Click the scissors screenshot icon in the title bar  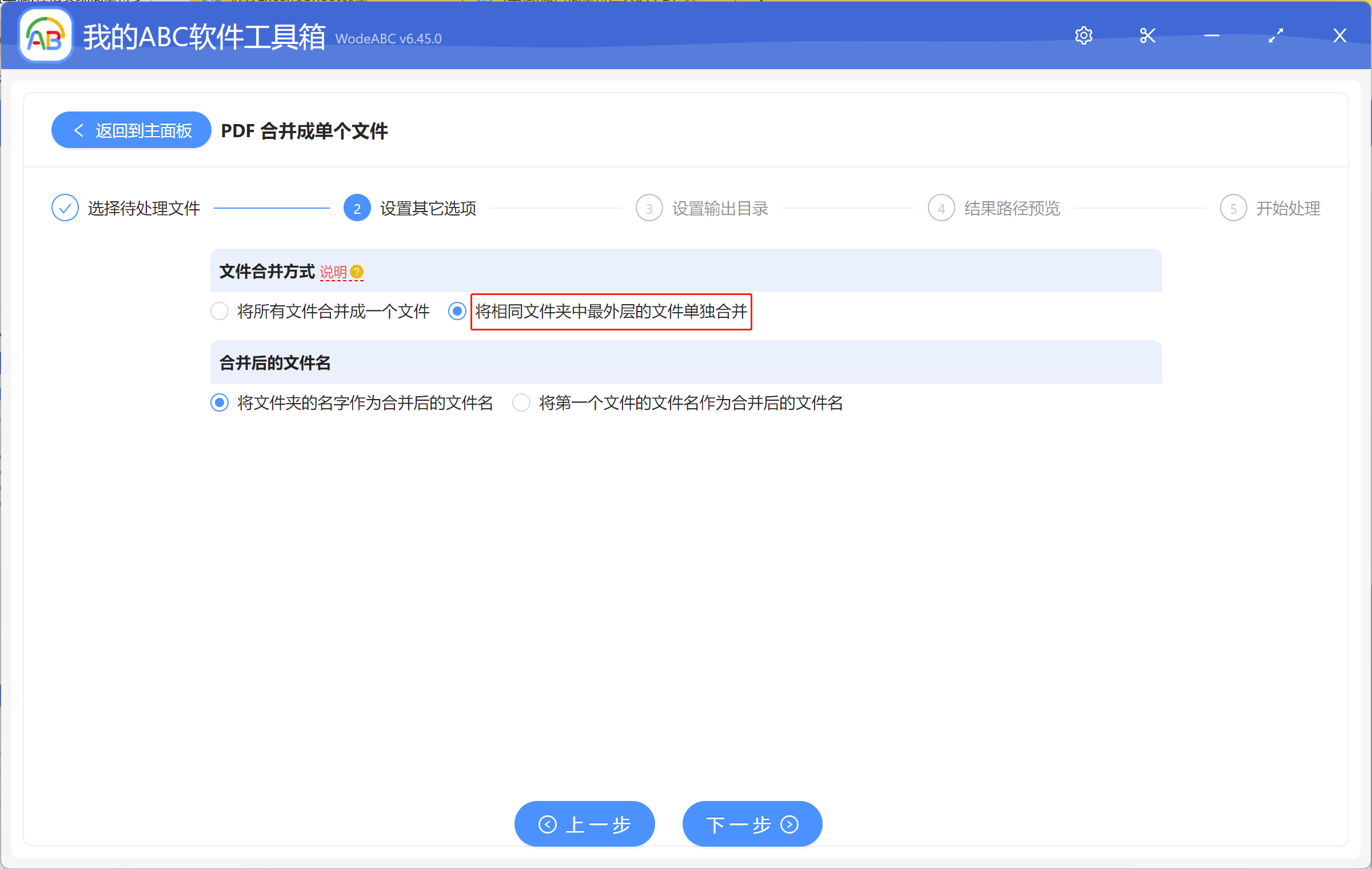(1148, 35)
